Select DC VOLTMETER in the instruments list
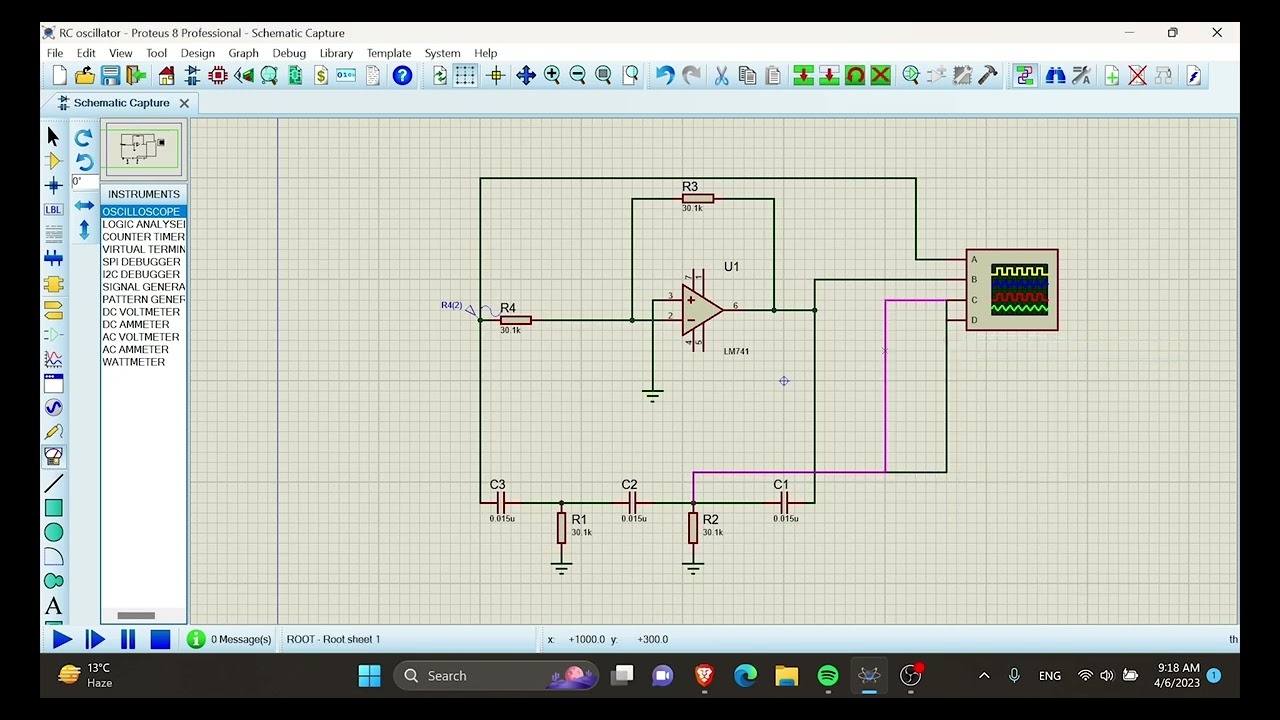 pyautogui.click(x=142, y=312)
